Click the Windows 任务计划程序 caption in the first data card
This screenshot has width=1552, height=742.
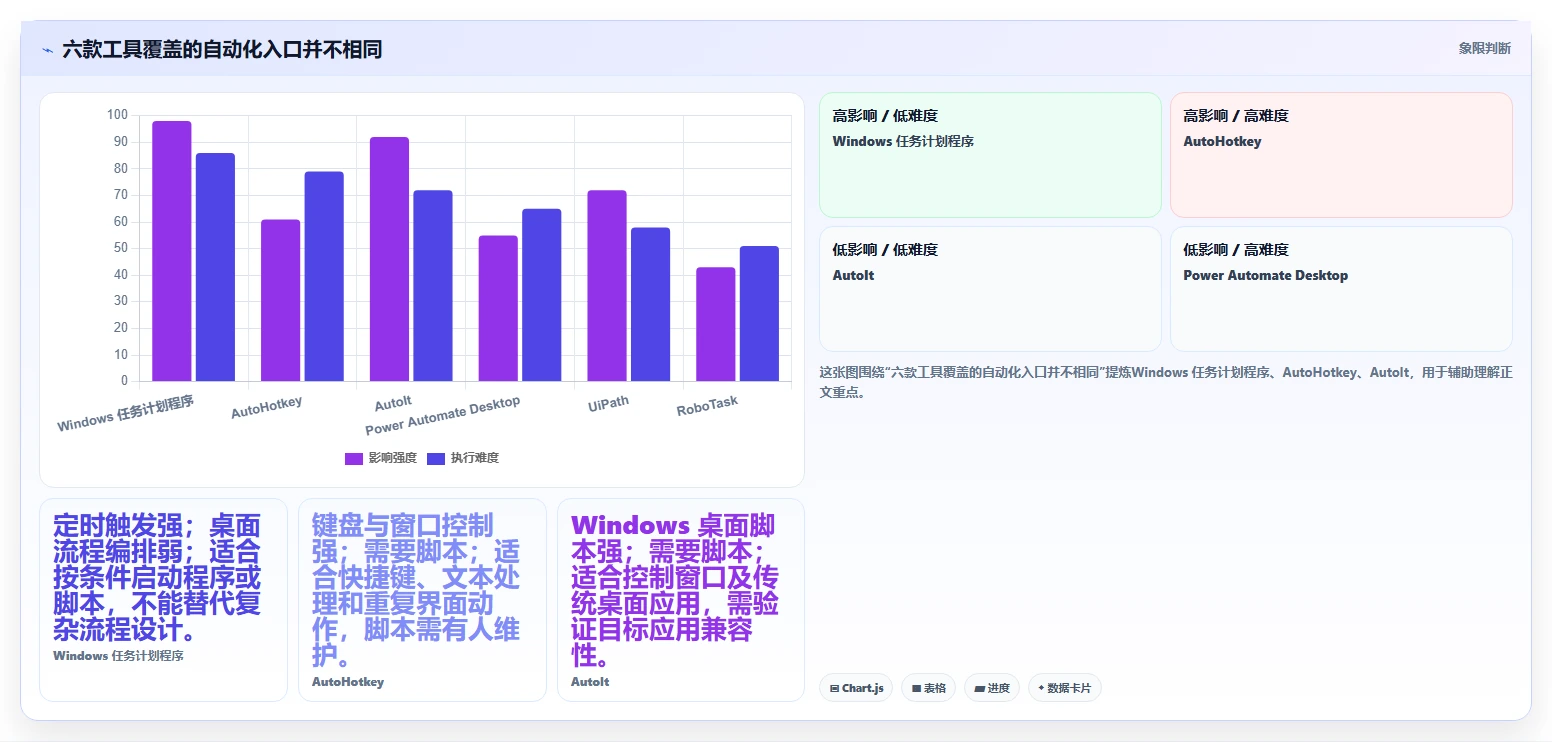(118, 656)
